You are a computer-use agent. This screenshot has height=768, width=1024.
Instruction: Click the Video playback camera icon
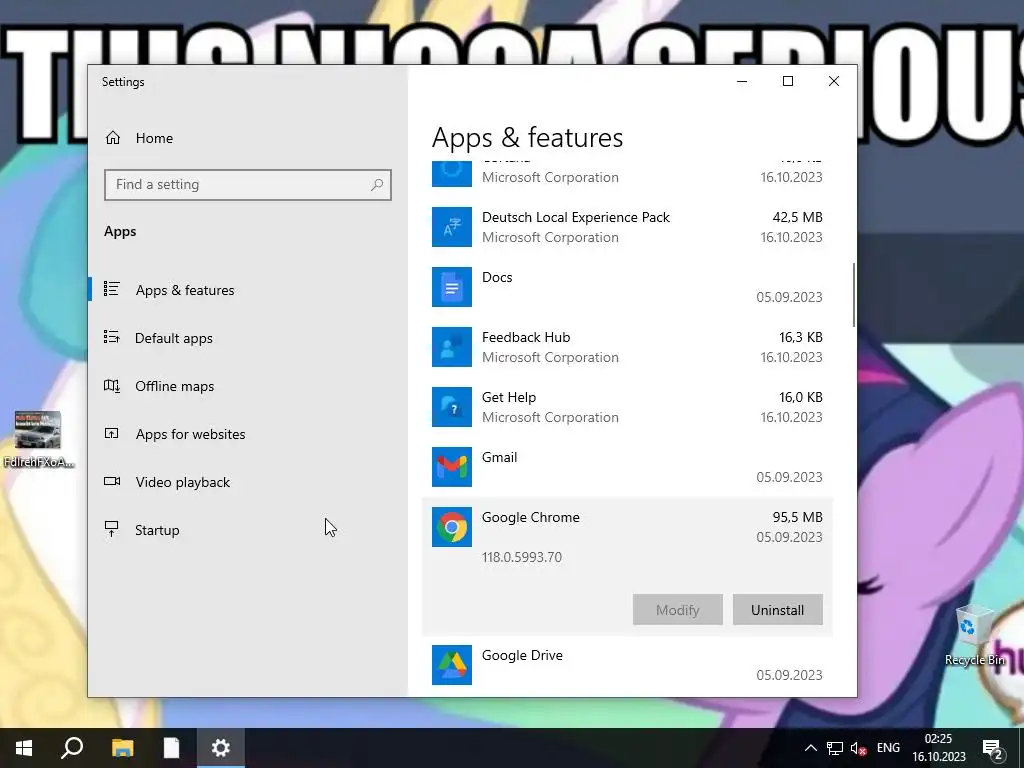click(x=112, y=481)
